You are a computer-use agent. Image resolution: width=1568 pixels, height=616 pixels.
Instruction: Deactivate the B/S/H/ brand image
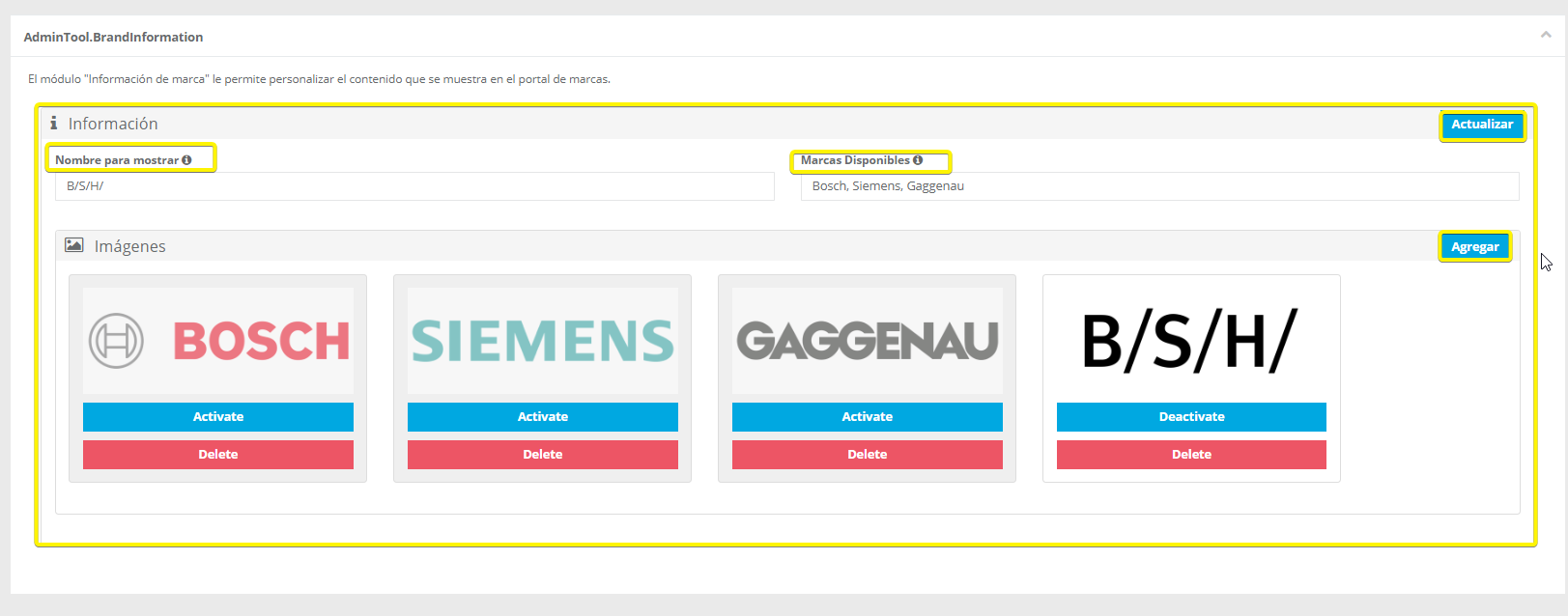coord(1191,417)
